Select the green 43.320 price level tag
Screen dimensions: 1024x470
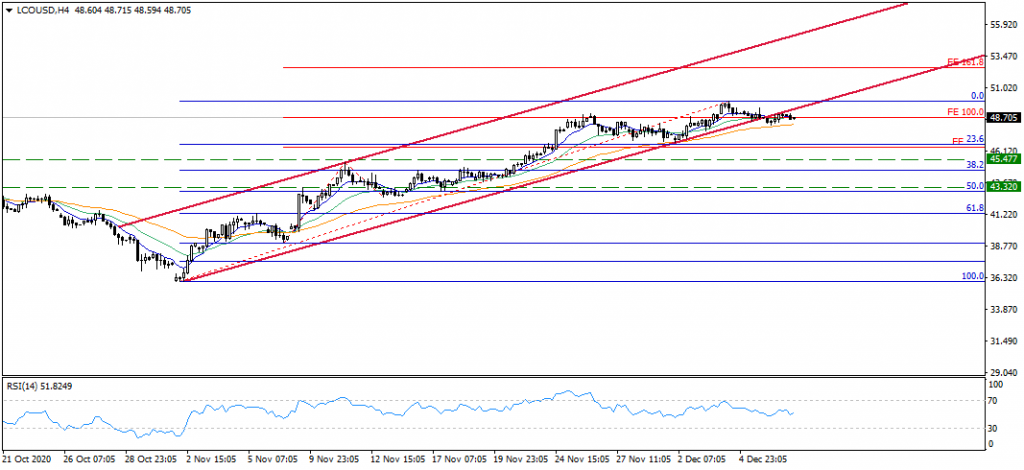pos(1003,187)
